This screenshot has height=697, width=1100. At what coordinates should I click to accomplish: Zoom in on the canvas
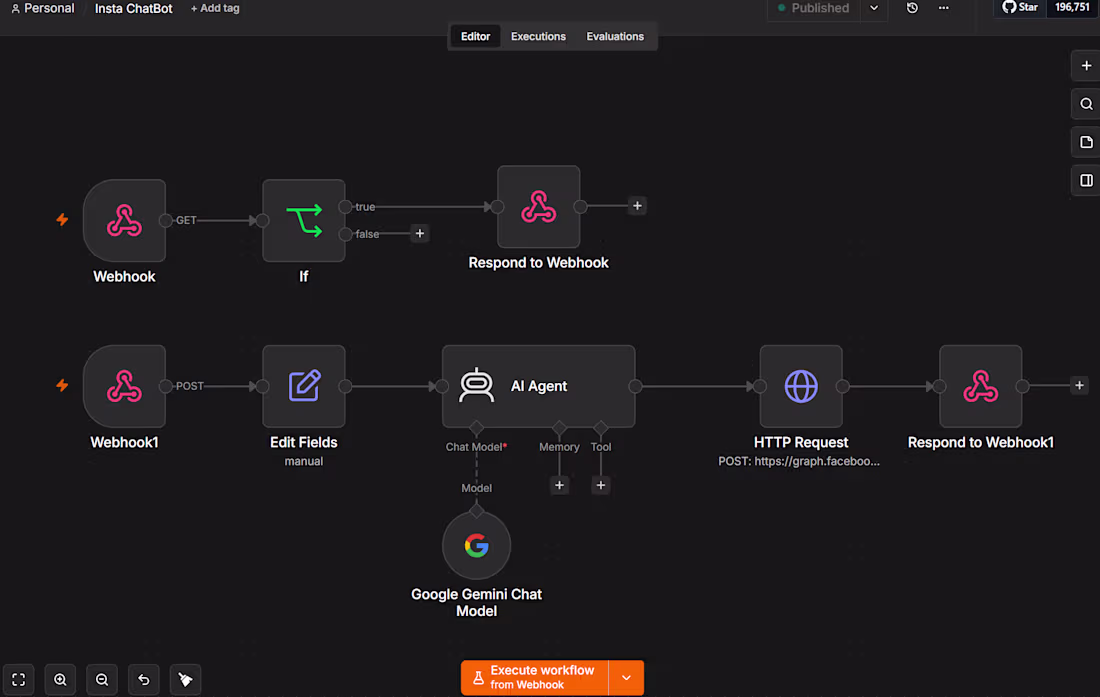[60, 679]
